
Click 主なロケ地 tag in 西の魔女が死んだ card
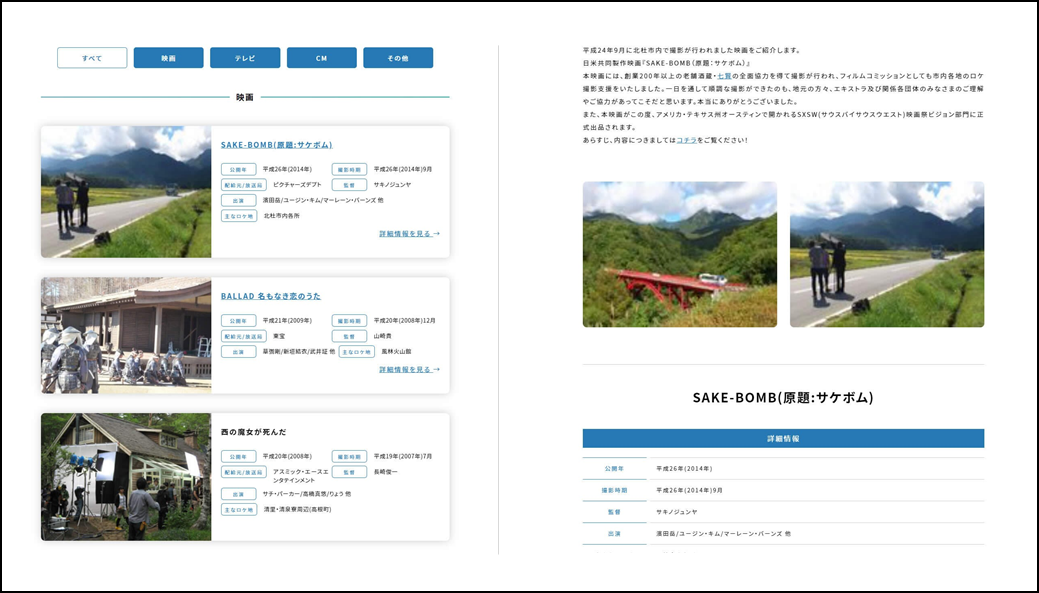click(239, 510)
